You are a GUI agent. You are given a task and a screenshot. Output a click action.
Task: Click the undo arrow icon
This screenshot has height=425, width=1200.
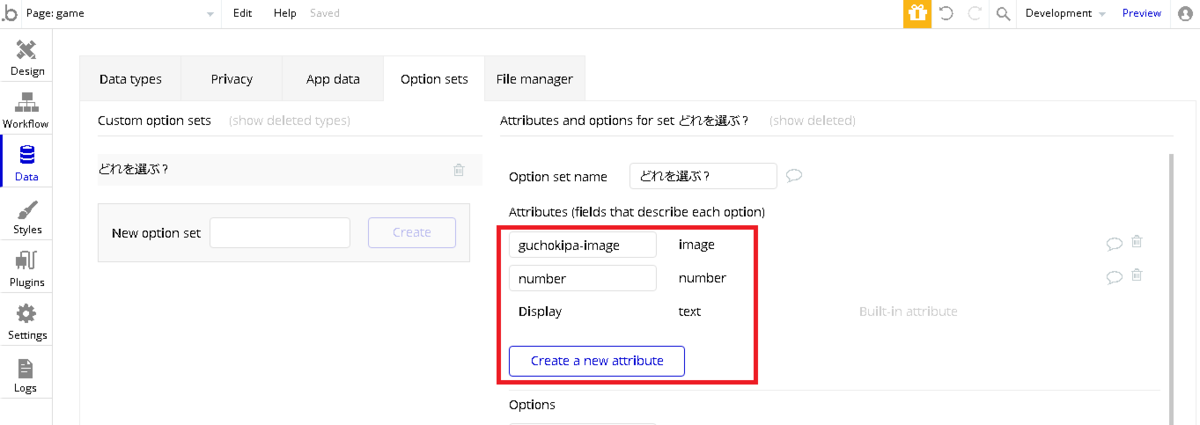click(x=946, y=13)
